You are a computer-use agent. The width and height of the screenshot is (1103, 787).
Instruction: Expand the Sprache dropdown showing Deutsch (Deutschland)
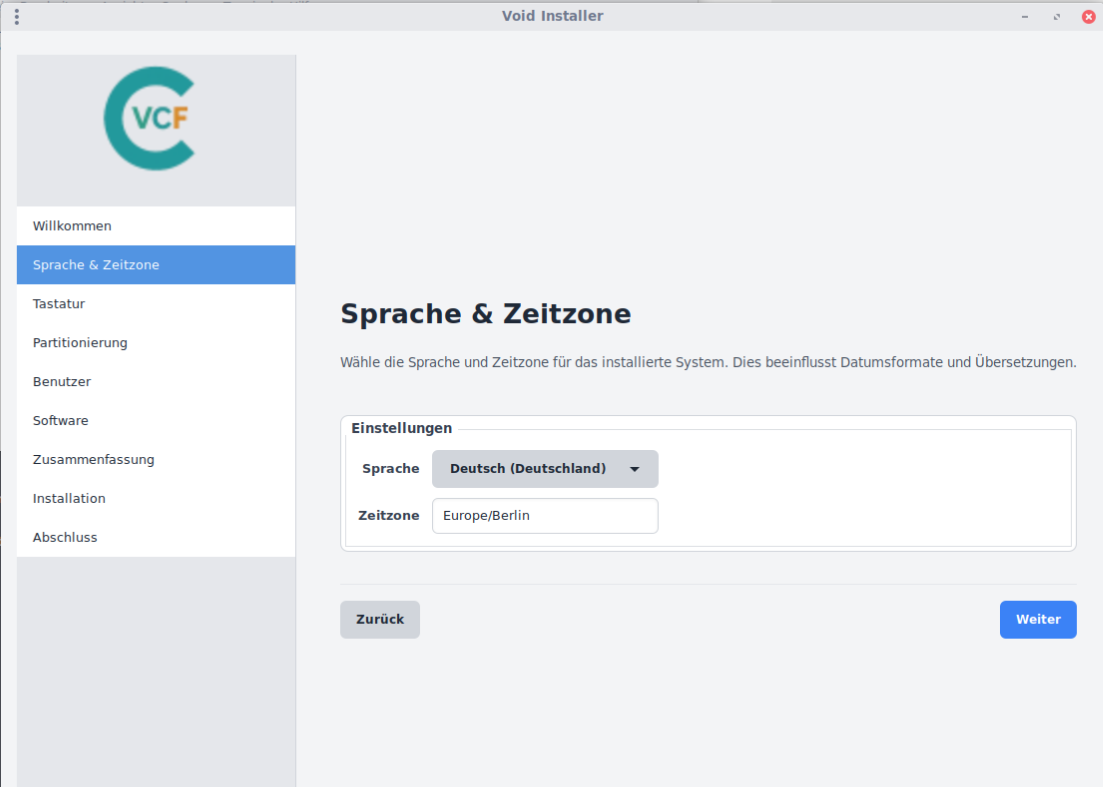[545, 469]
